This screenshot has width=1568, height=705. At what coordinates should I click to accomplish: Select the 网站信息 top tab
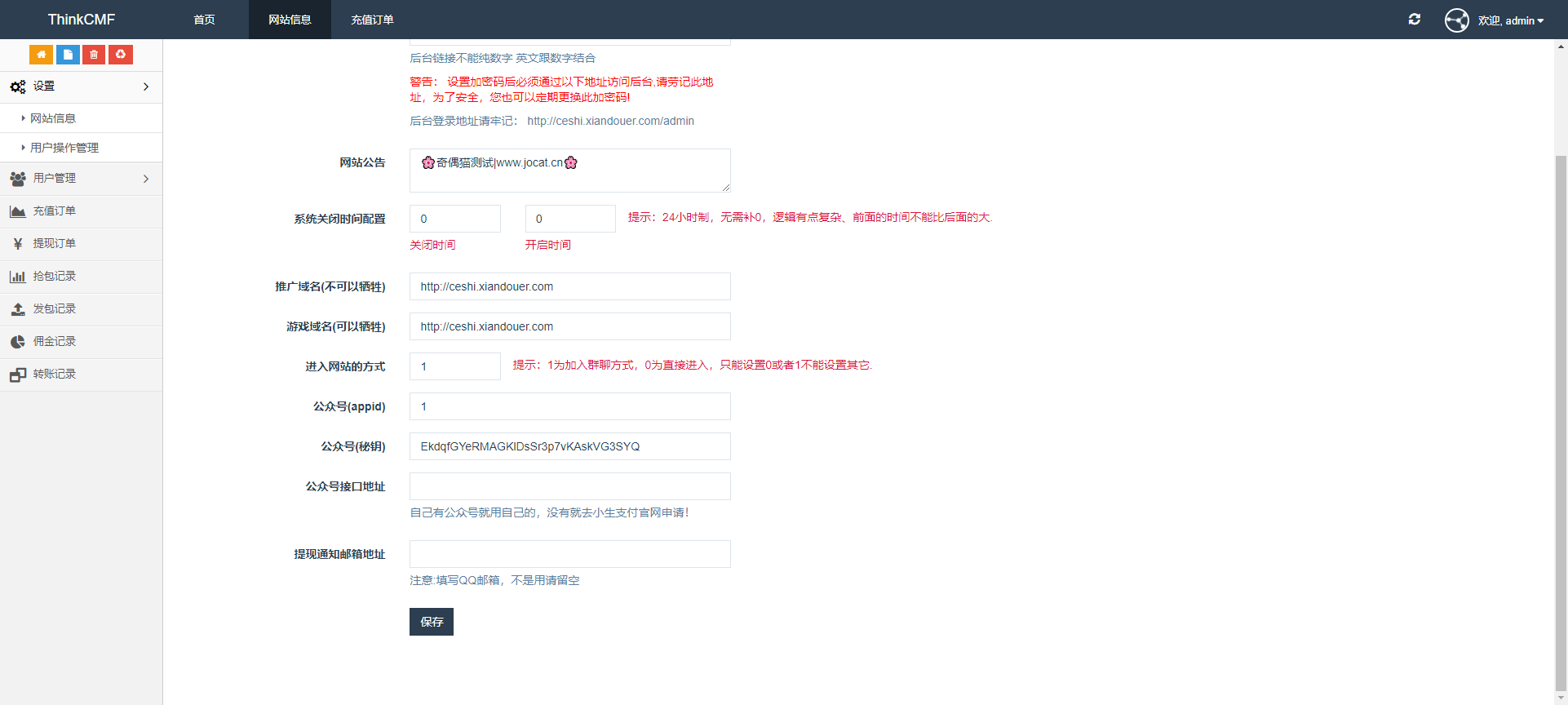(290, 20)
